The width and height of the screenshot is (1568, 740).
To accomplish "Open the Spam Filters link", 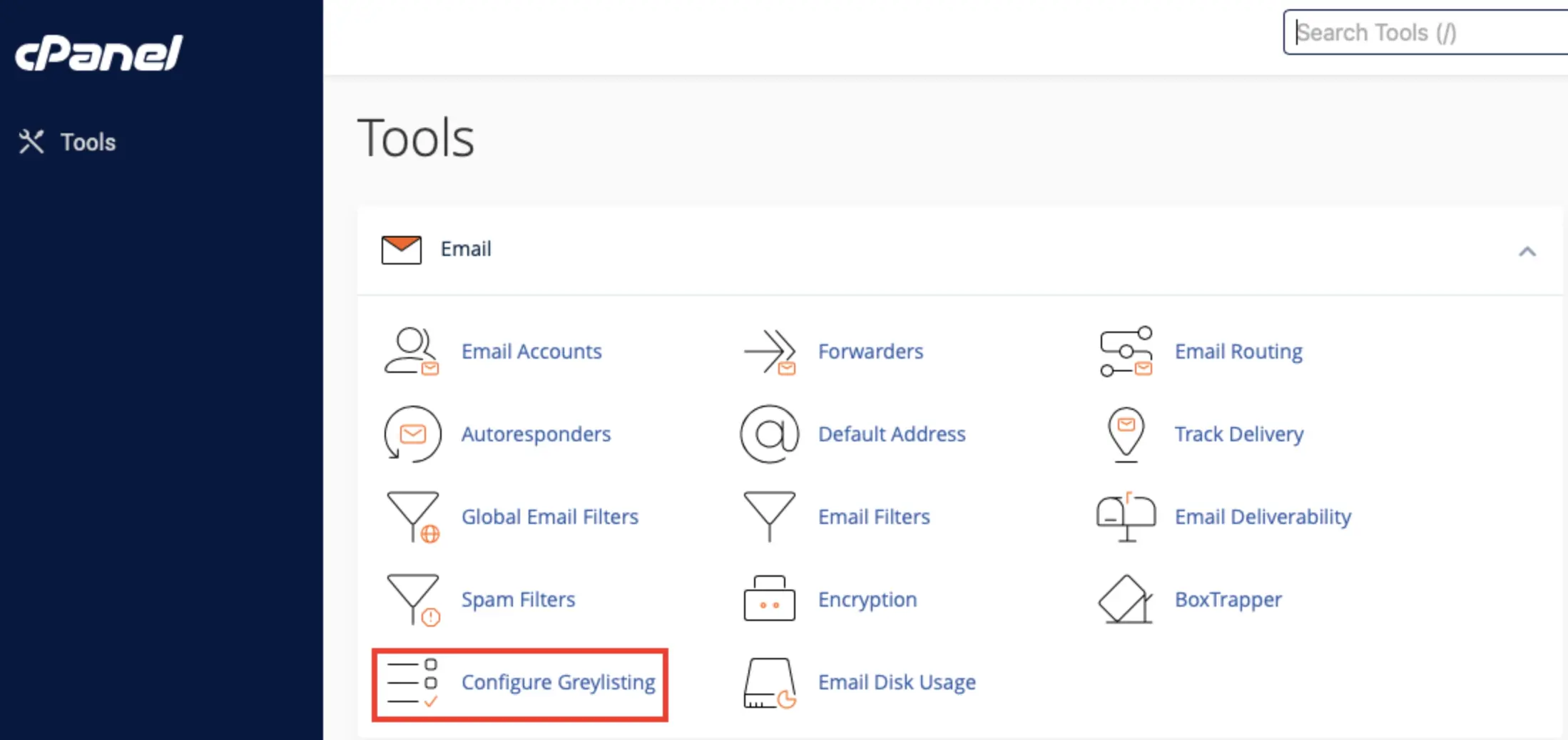I will pyautogui.click(x=518, y=600).
